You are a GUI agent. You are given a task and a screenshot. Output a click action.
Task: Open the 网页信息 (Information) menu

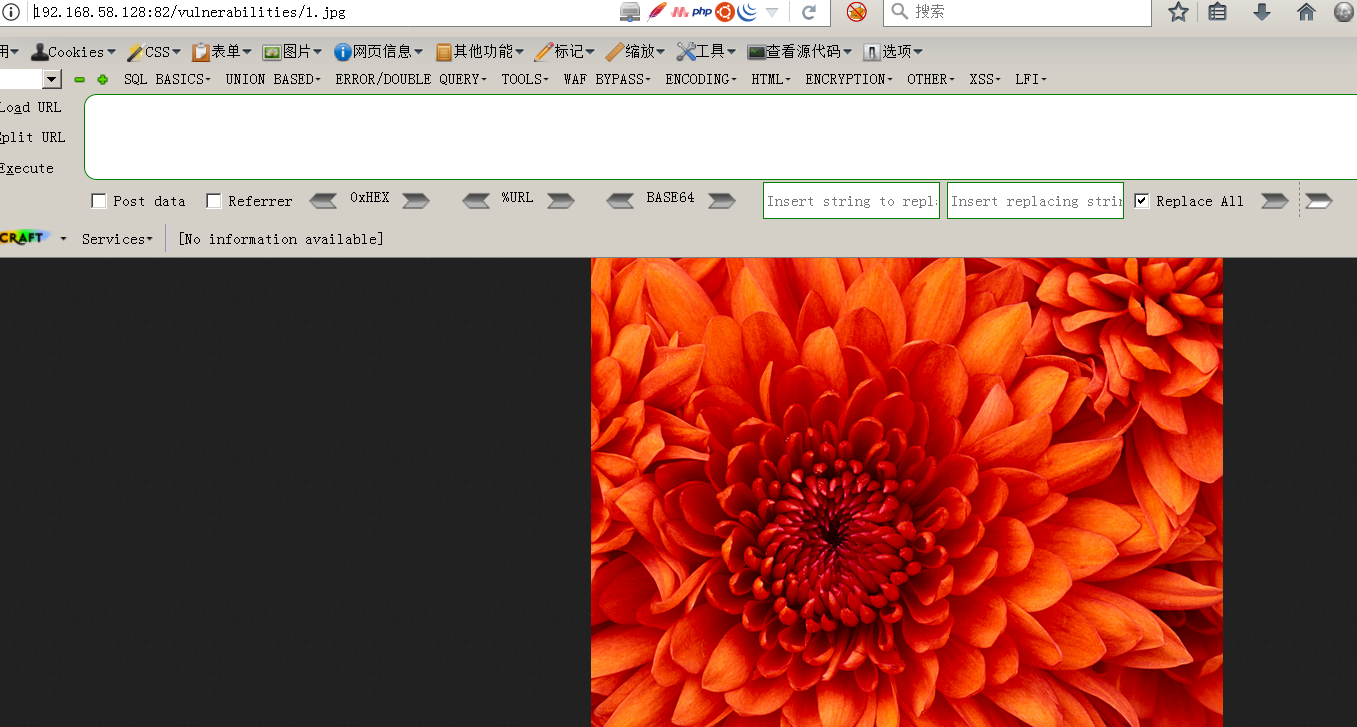(x=378, y=52)
